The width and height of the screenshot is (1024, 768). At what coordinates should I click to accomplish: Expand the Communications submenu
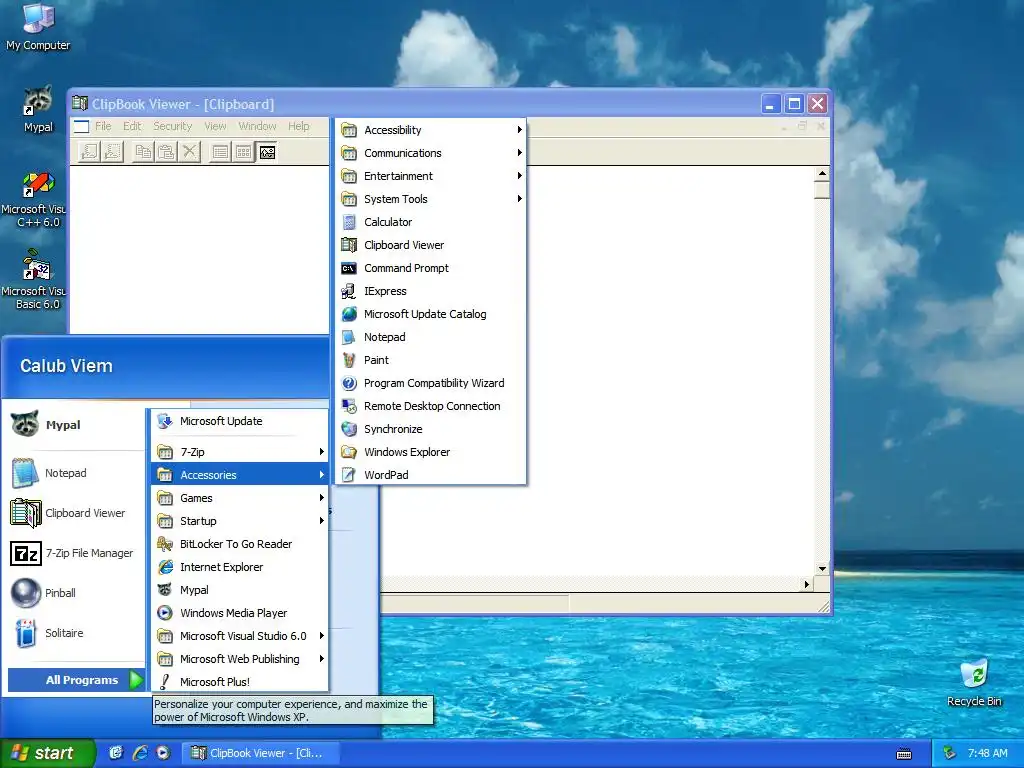430,153
